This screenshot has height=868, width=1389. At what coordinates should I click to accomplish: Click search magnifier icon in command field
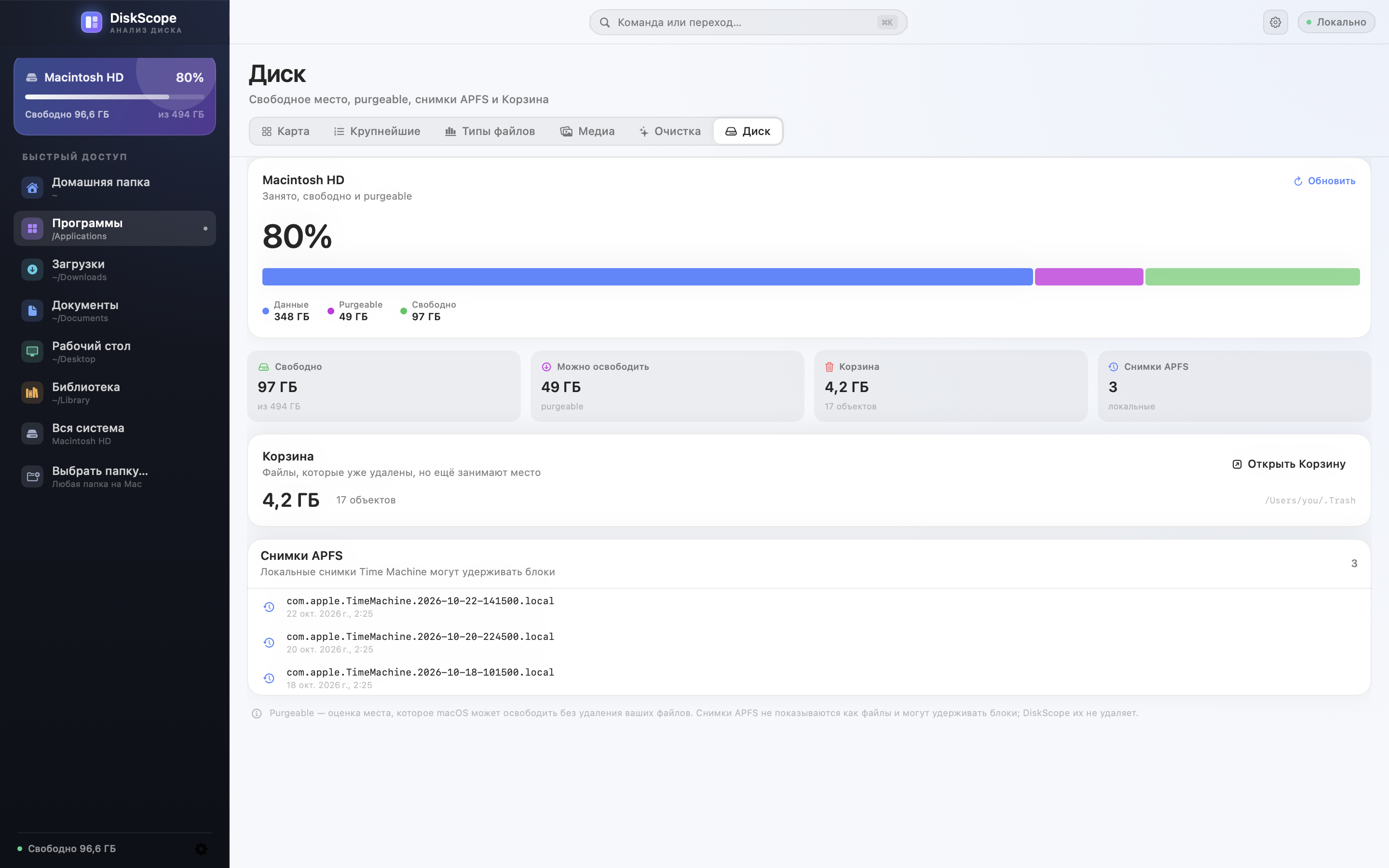coord(604,22)
